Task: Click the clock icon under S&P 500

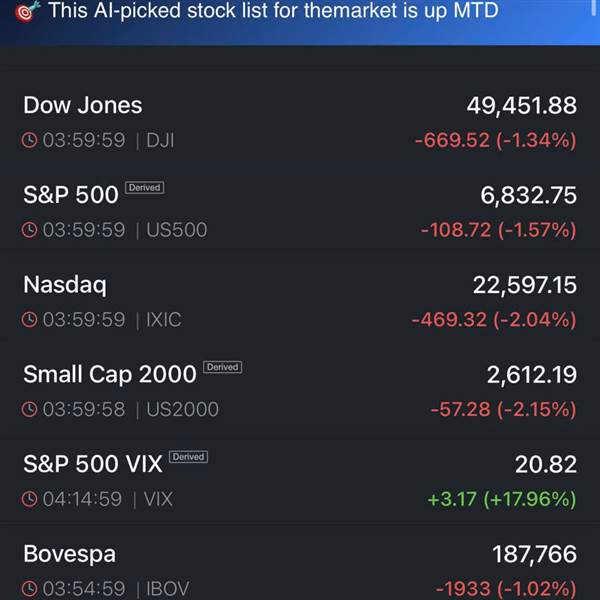Action: pyautogui.click(x=30, y=231)
